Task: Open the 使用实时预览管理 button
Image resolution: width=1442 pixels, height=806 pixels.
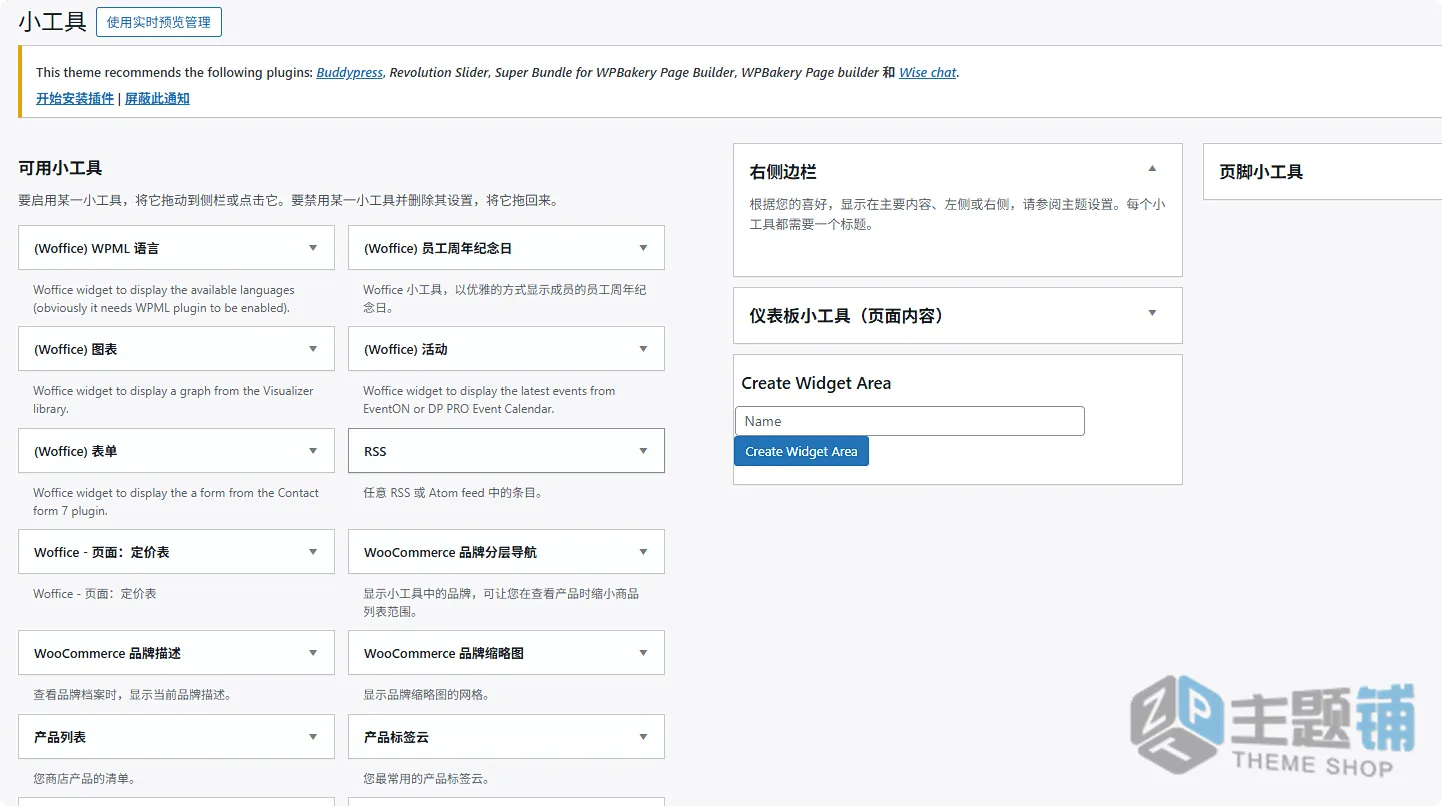Action: tap(159, 22)
